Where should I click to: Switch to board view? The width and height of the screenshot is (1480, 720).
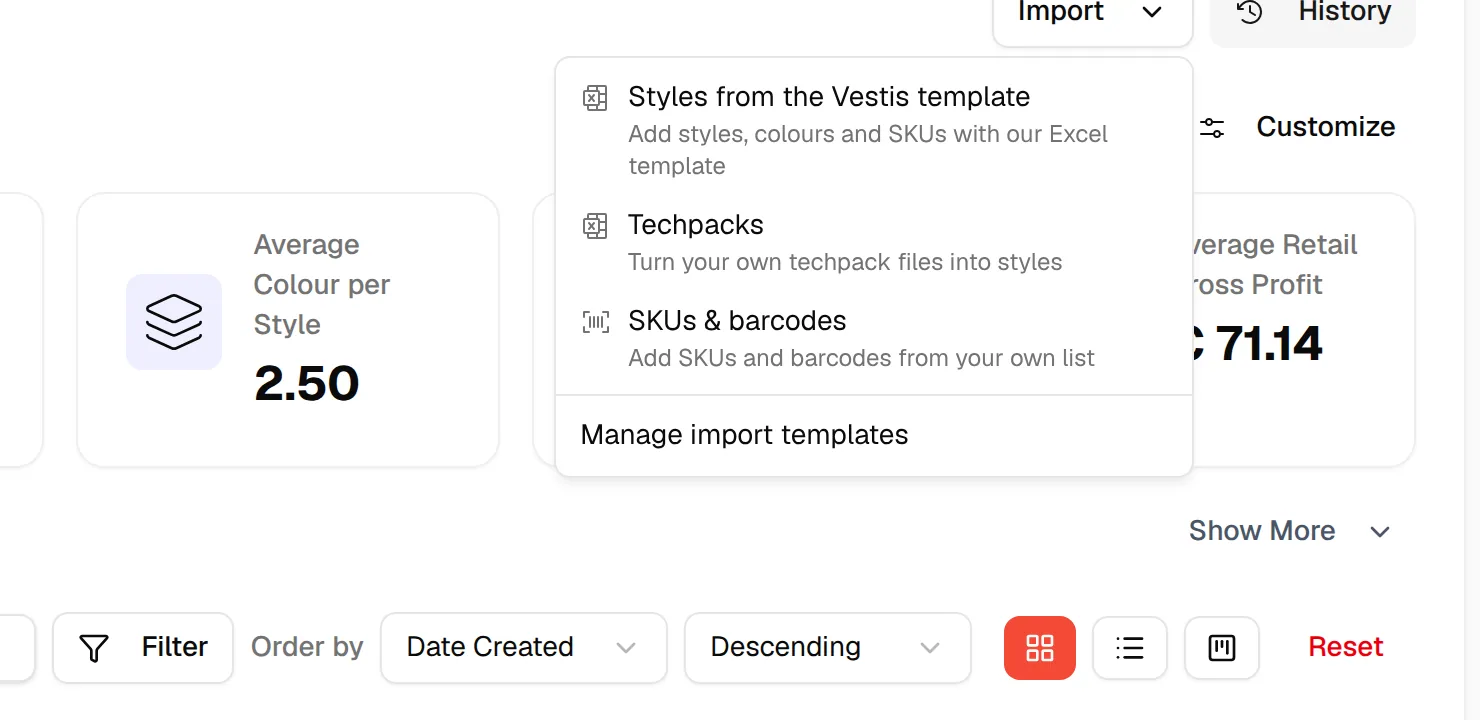pyautogui.click(x=1222, y=648)
